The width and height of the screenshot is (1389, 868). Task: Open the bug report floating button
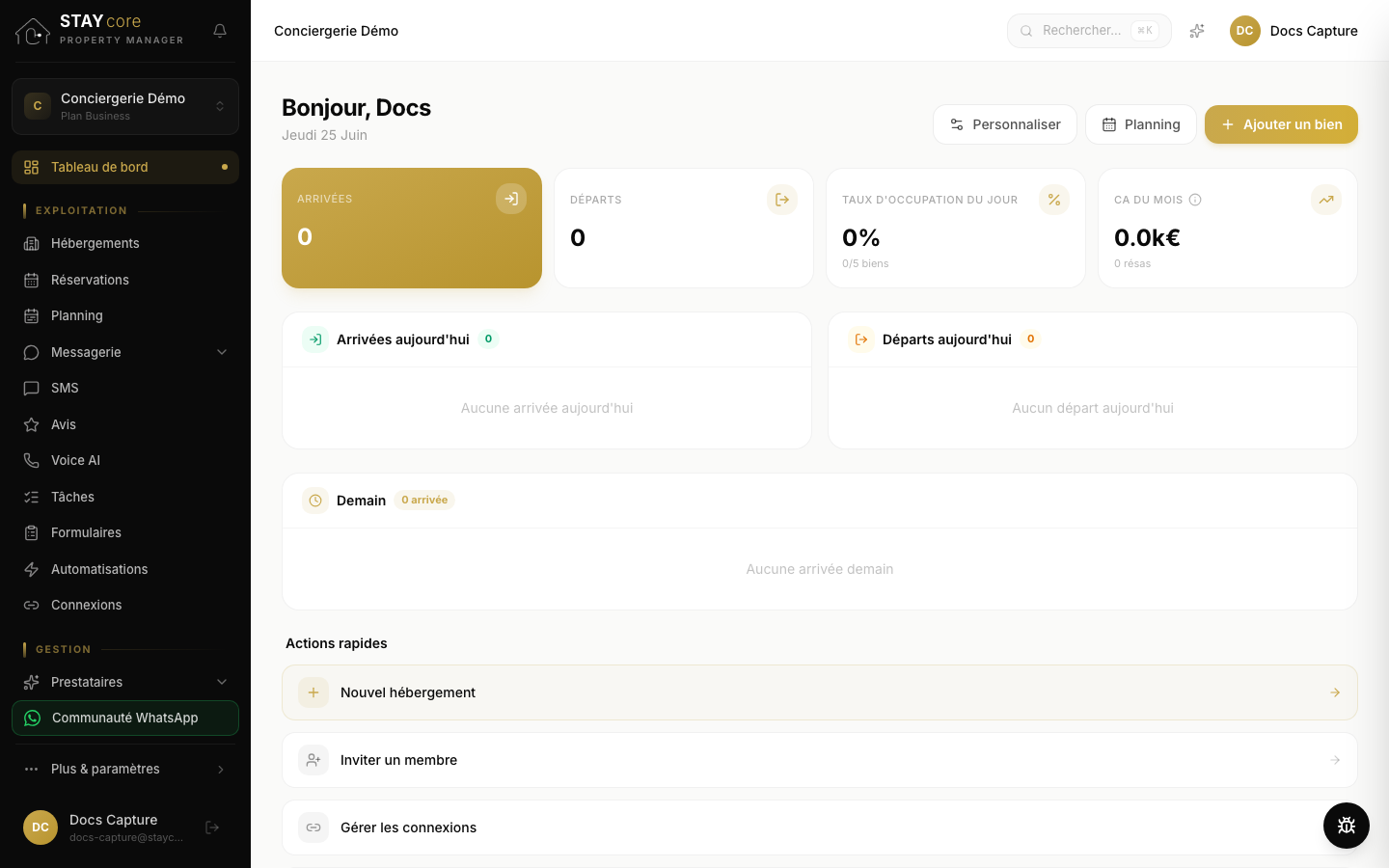point(1347,826)
